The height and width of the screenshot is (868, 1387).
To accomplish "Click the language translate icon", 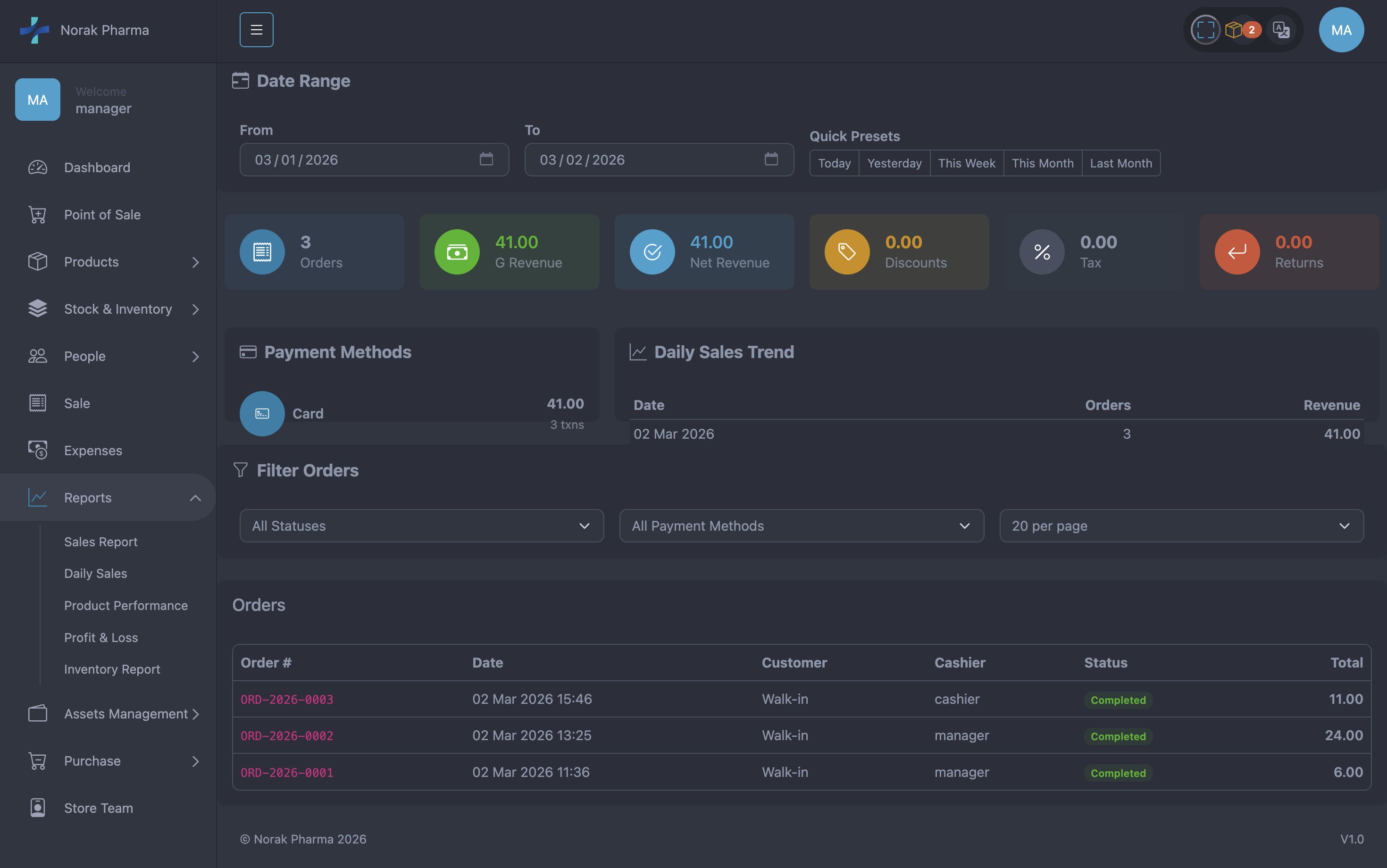I will click(x=1281, y=30).
